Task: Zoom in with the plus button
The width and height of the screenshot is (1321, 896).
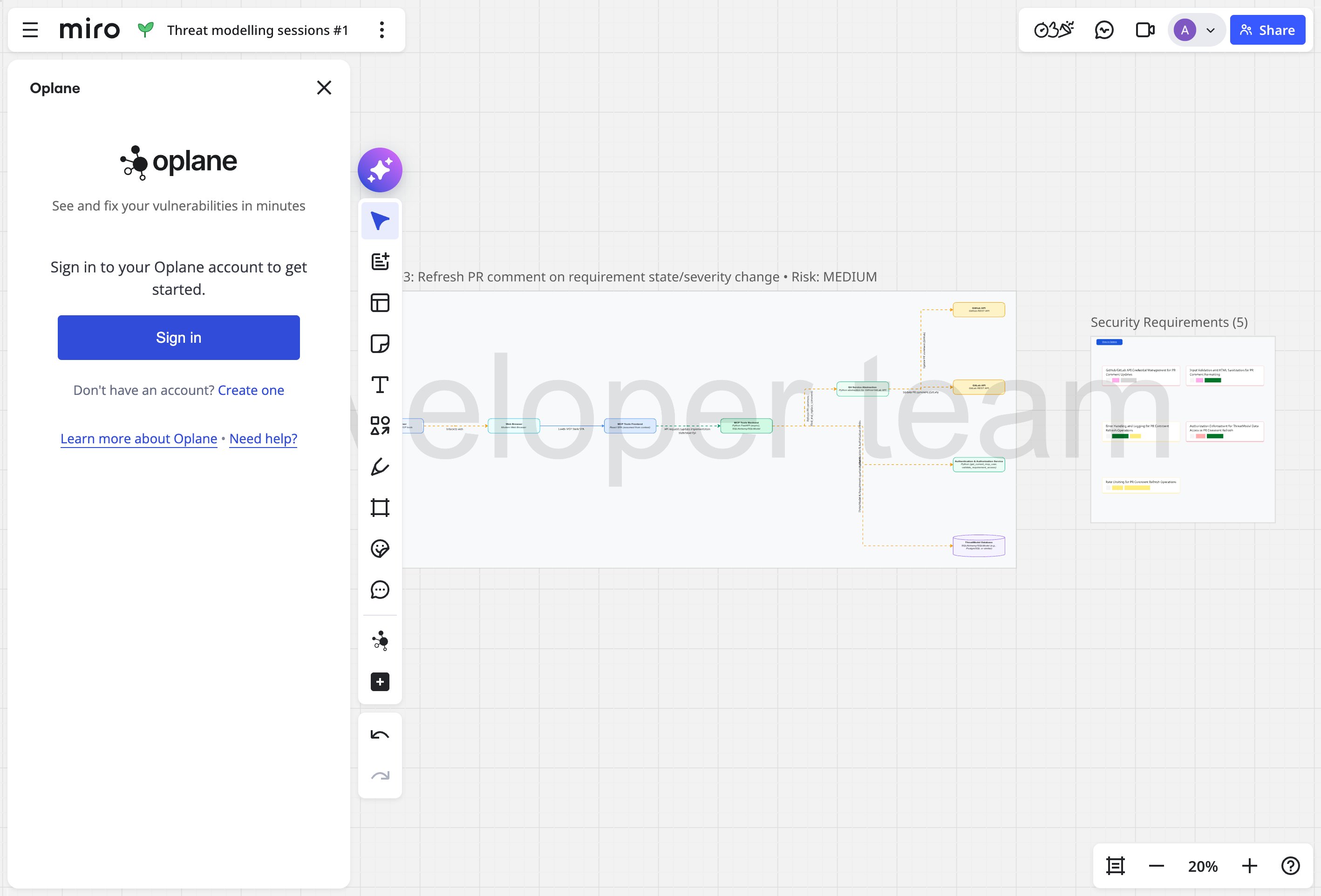Action: pos(1249,866)
